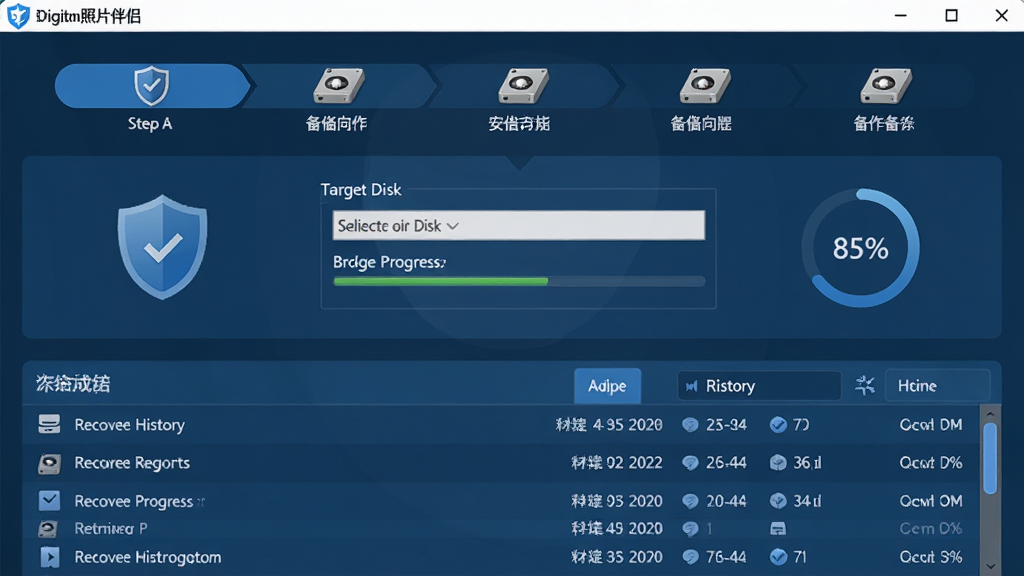Image resolution: width=1024 pixels, height=576 pixels.
Task: Click the list scrollbar up arrow
Action: 990,414
